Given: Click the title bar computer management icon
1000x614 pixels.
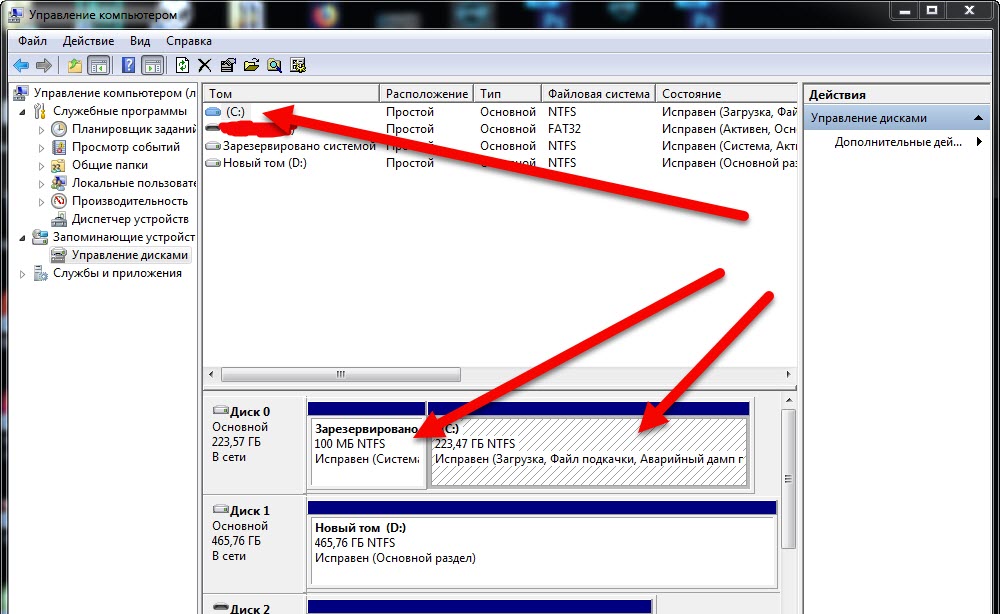Looking at the screenshot, I should click(16, 13).
